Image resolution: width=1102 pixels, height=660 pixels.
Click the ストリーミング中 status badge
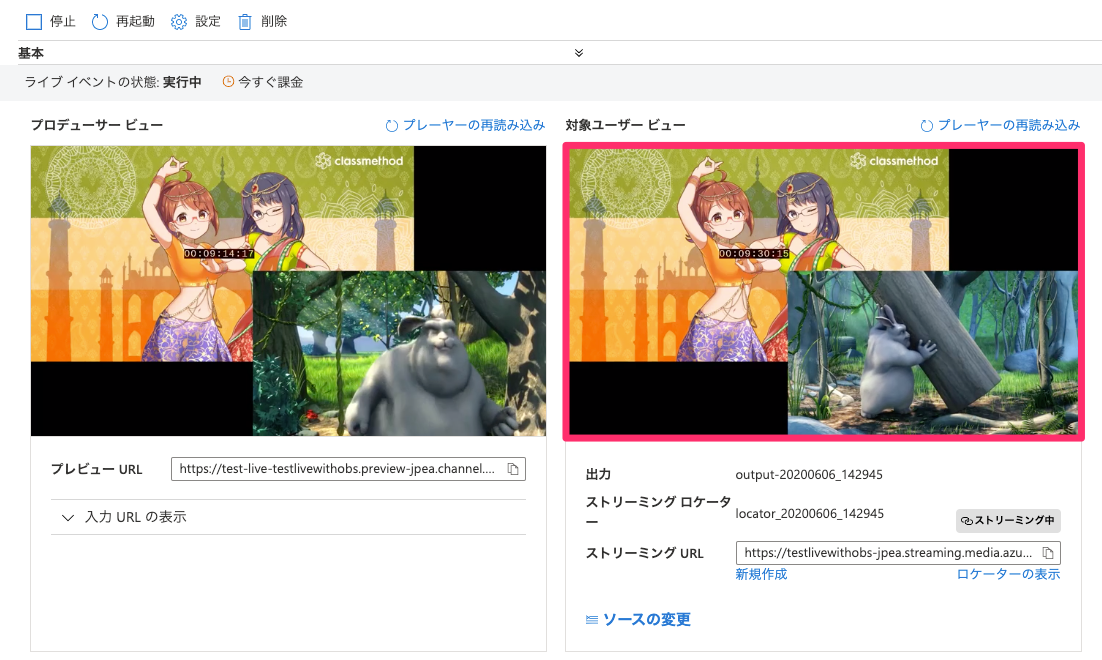pyautogui.click(x=1008, y=520)
